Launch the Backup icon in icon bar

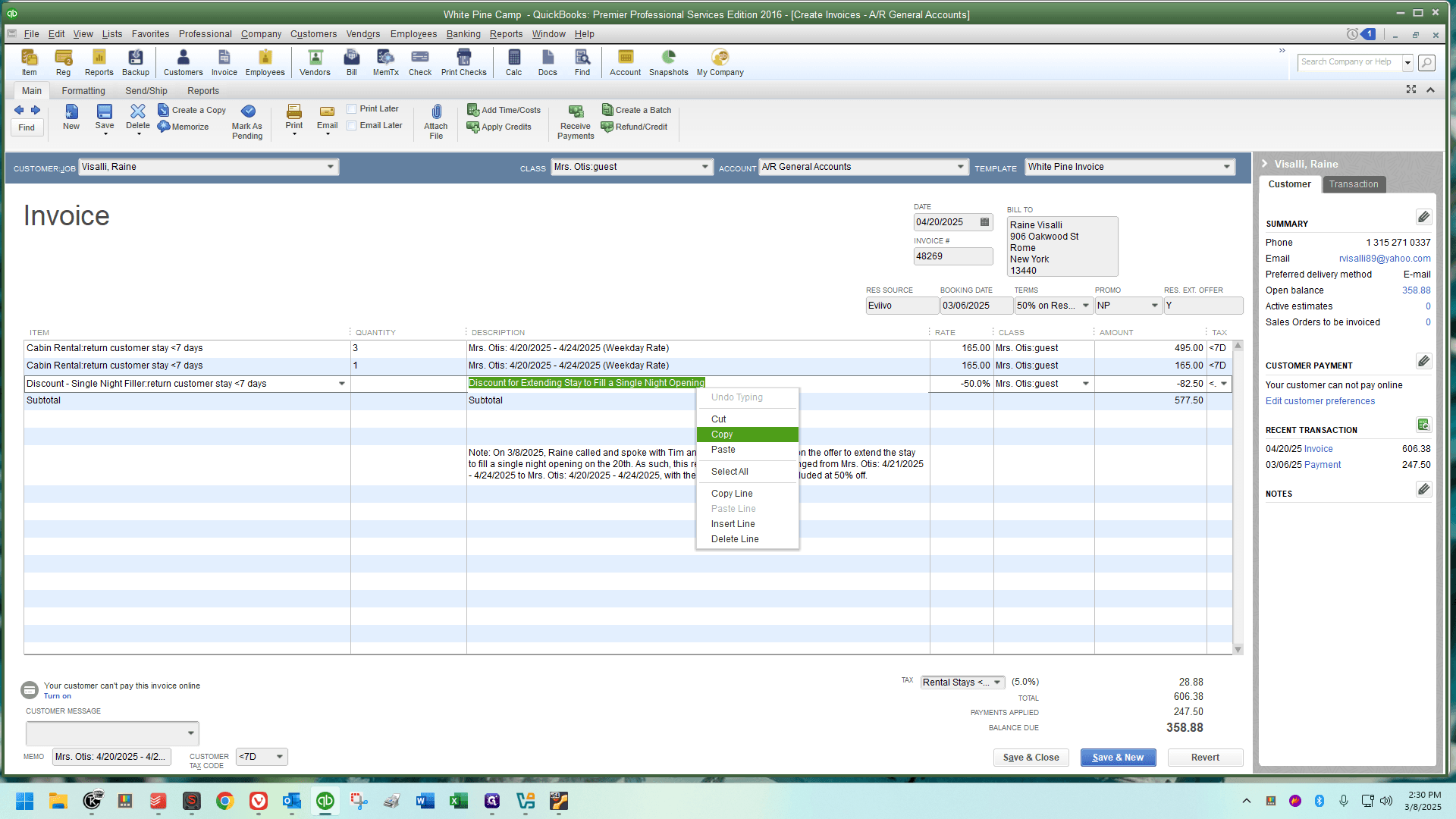136,62
